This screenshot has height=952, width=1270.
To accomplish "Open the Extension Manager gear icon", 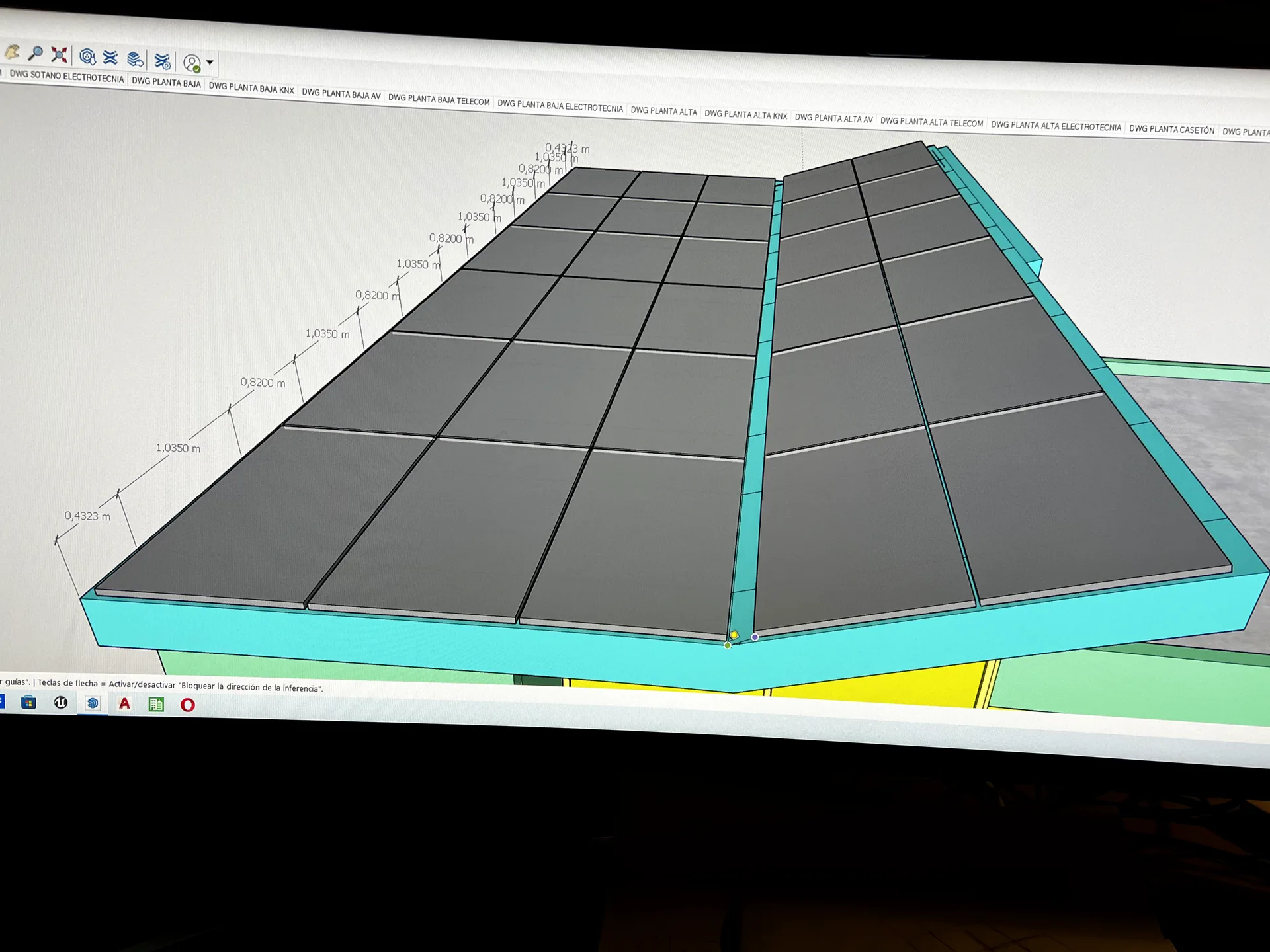I will point(163,61).
